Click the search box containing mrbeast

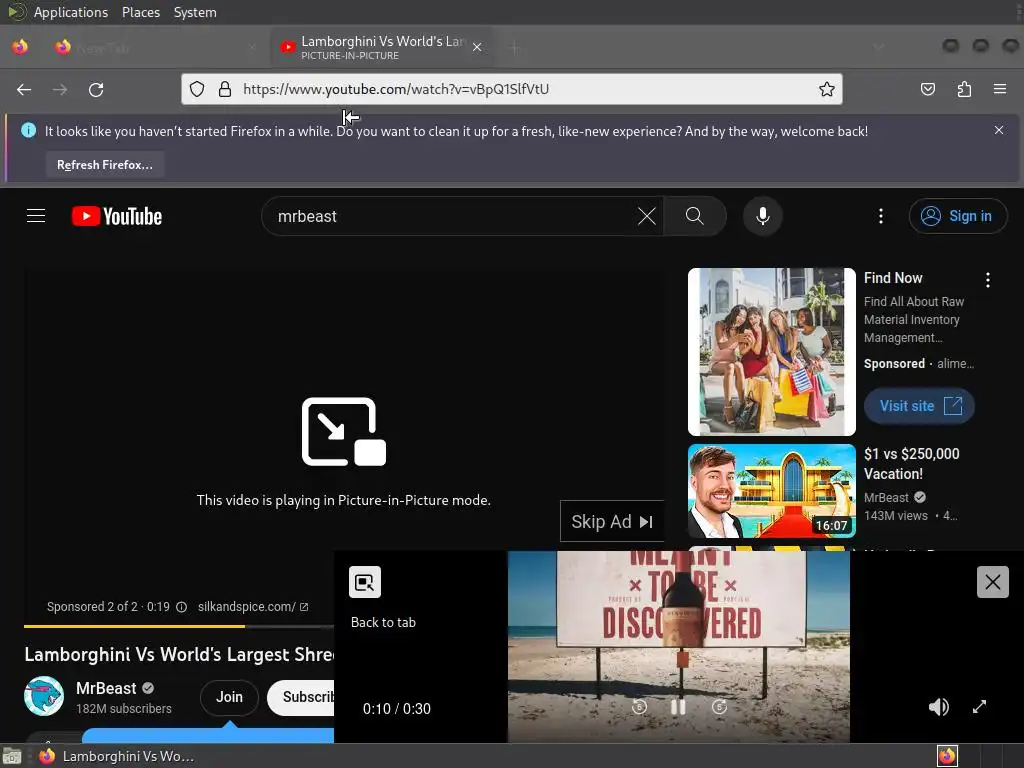pyautogui.click(x=451, y=216)
